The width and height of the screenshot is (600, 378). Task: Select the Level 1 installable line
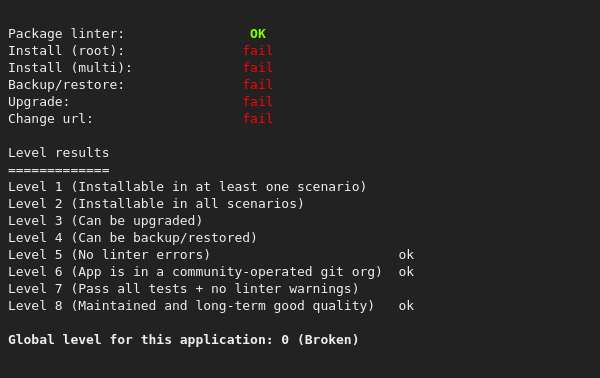pos(187,187)
